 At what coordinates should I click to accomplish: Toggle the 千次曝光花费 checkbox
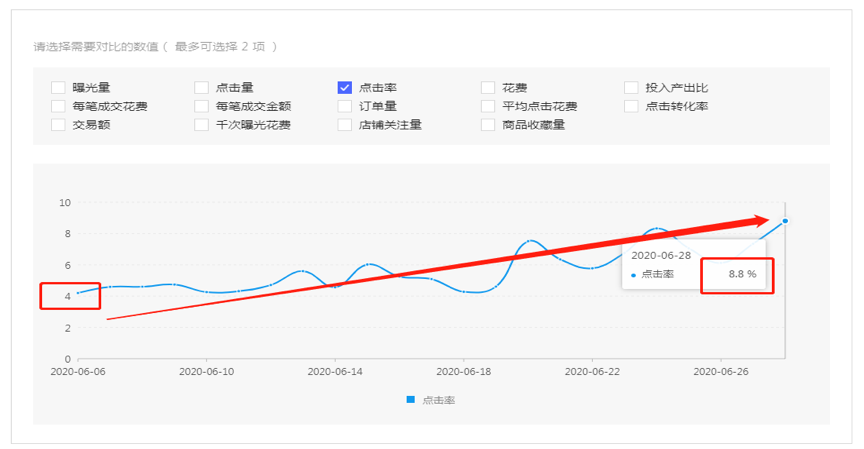coord(201,125)
